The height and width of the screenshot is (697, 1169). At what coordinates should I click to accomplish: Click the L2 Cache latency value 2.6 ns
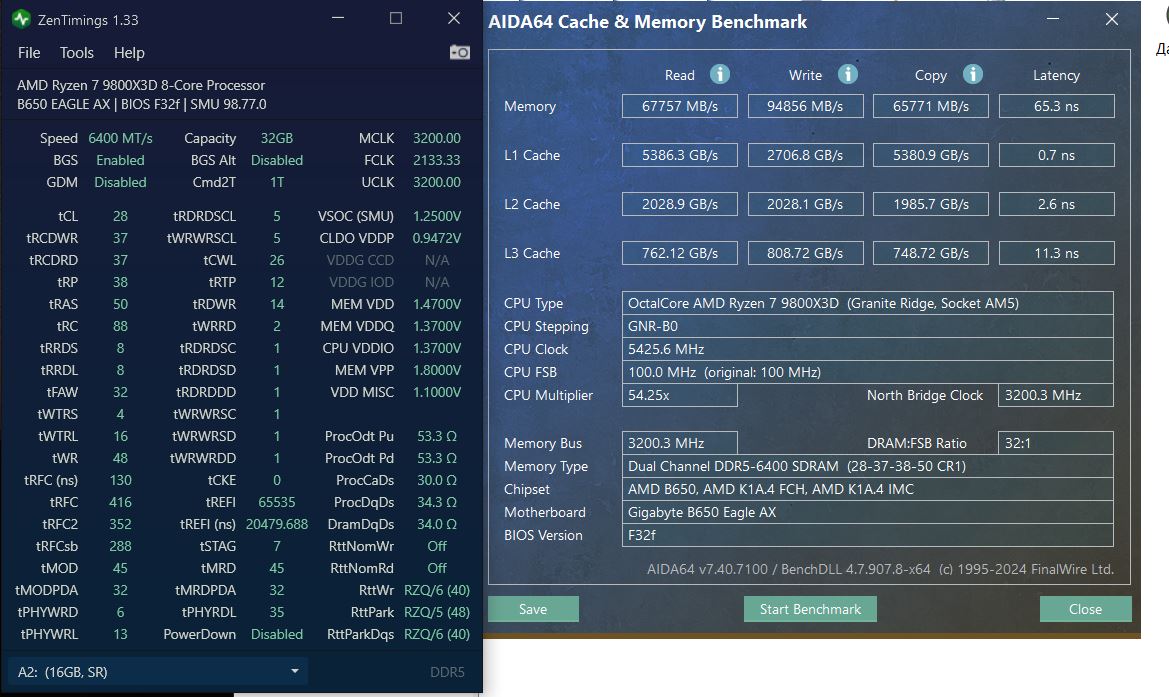click(x=1056, y=204)
